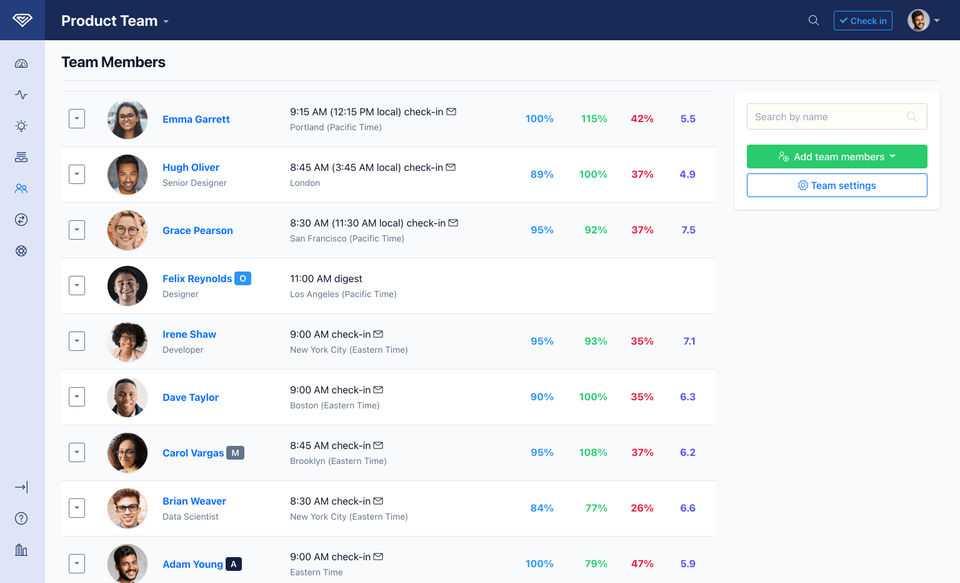Viewport: 960px width, 583px height.
Task: Click the envelope icon in Carol Vargas's row
Action: tap(378, 445)
